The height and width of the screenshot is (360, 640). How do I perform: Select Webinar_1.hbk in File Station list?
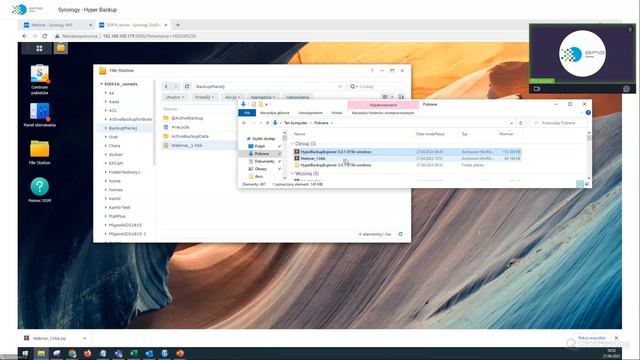tap(187, 145)
